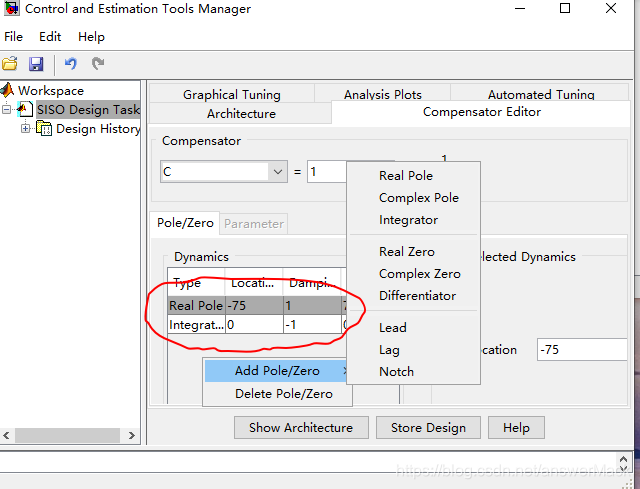Select SISO Design Task in tree
Viewport: 640px width, 489px height.
point(88,109)
